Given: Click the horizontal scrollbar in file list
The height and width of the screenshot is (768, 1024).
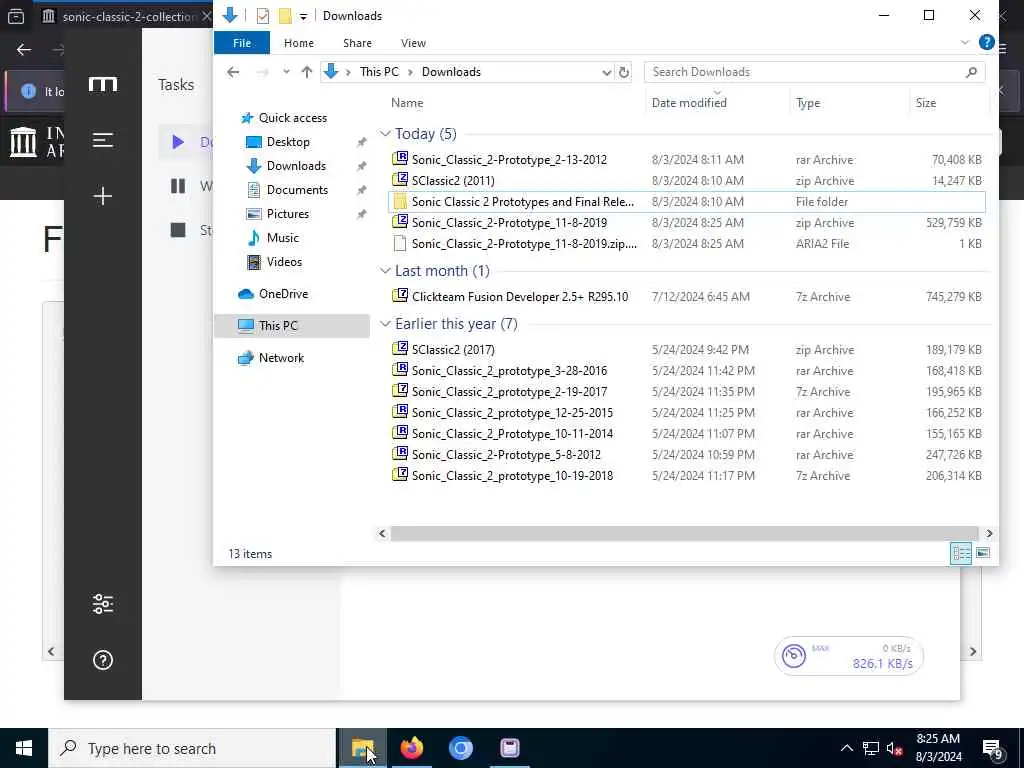Looking at the screenshot, I should coord(684,534).
